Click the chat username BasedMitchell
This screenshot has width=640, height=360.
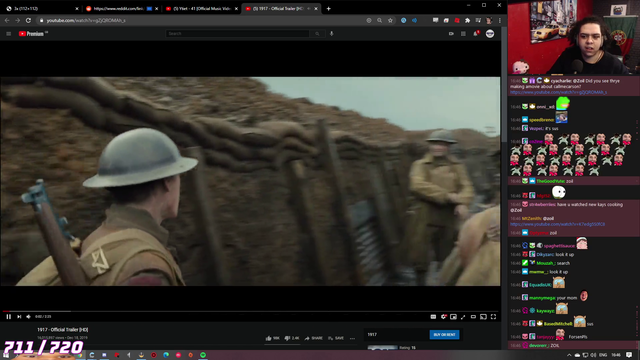558,324
